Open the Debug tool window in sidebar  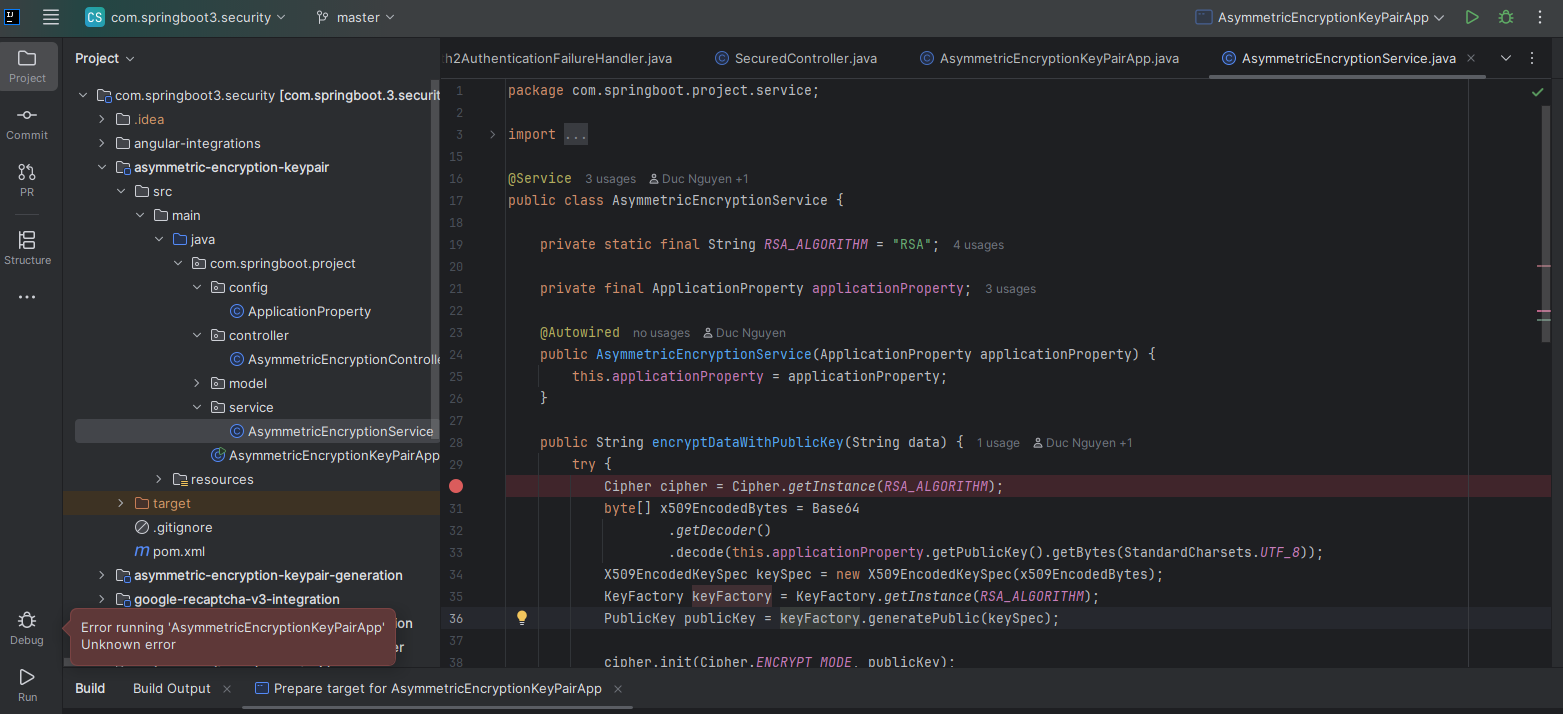click(27, 628)
